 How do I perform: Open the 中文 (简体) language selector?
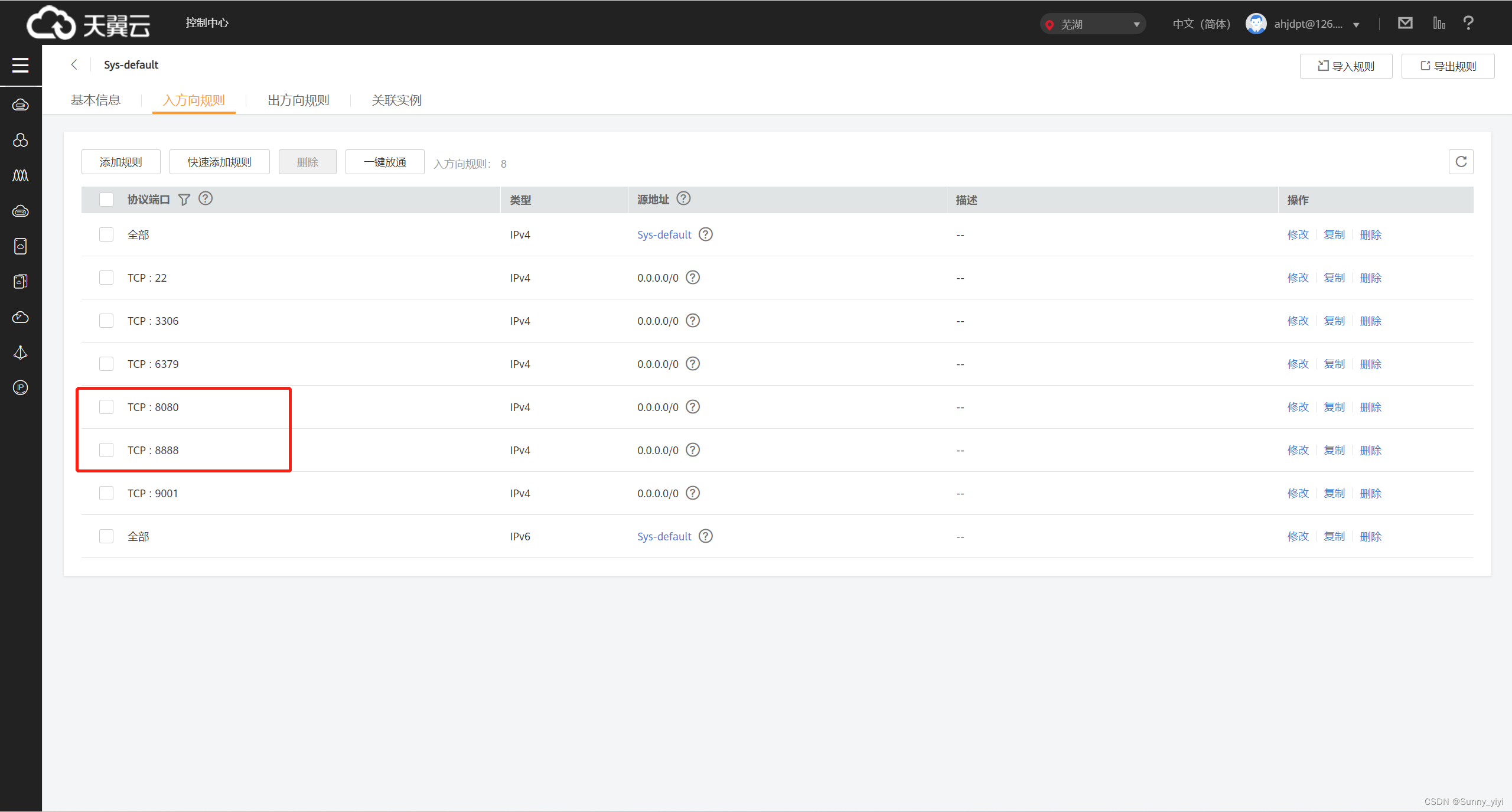[1201, 24]
